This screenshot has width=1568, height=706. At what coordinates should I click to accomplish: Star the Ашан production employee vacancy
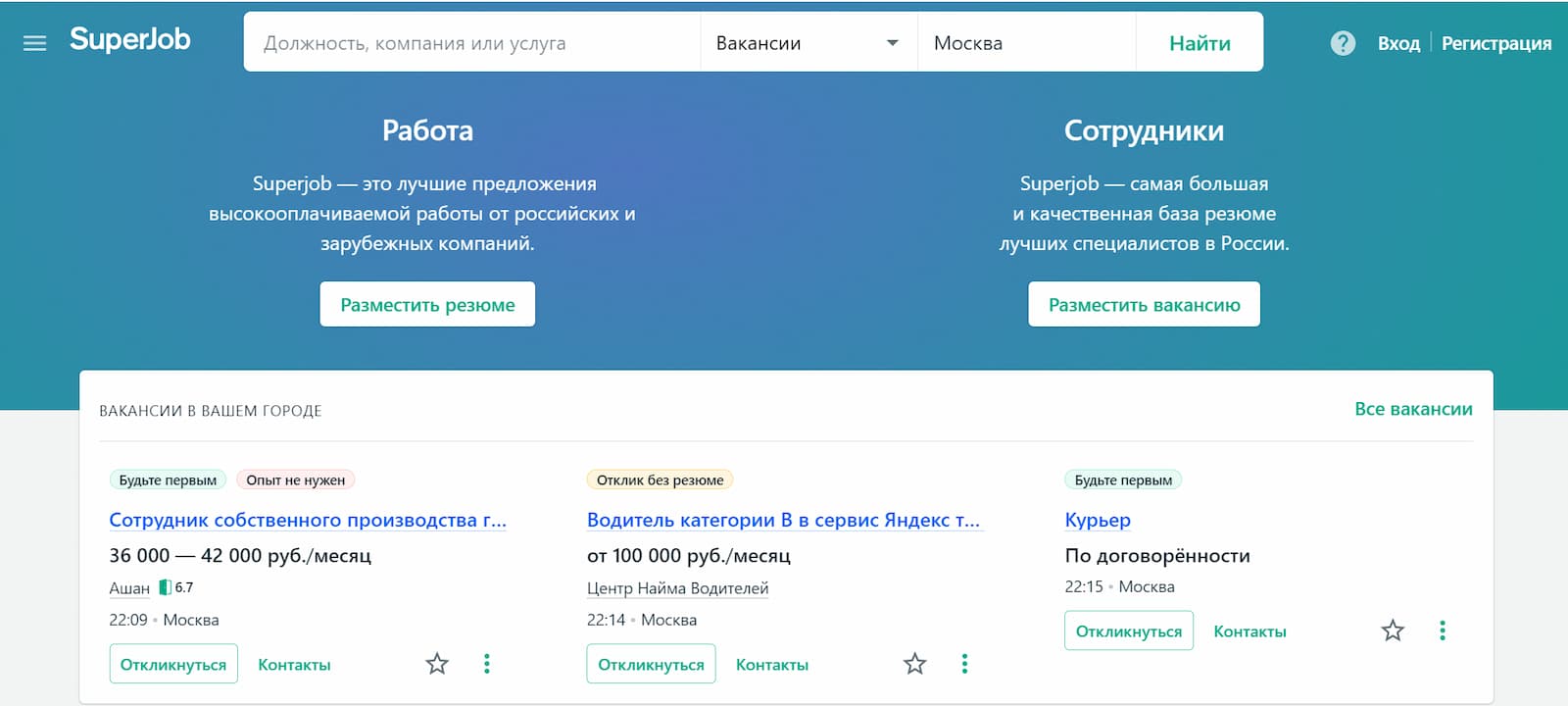437,664
